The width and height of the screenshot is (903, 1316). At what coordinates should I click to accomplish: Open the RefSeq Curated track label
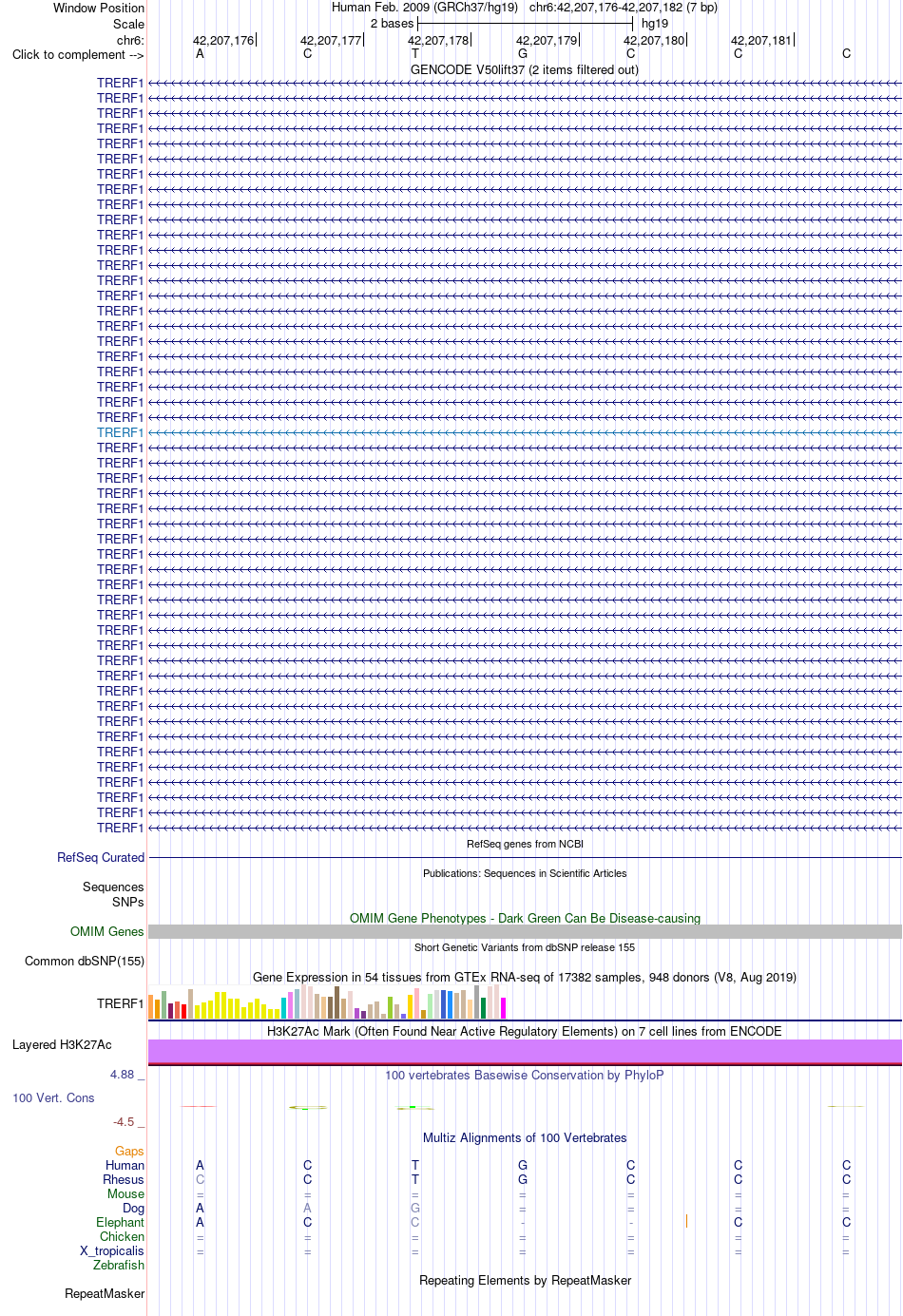coord(101,857)
